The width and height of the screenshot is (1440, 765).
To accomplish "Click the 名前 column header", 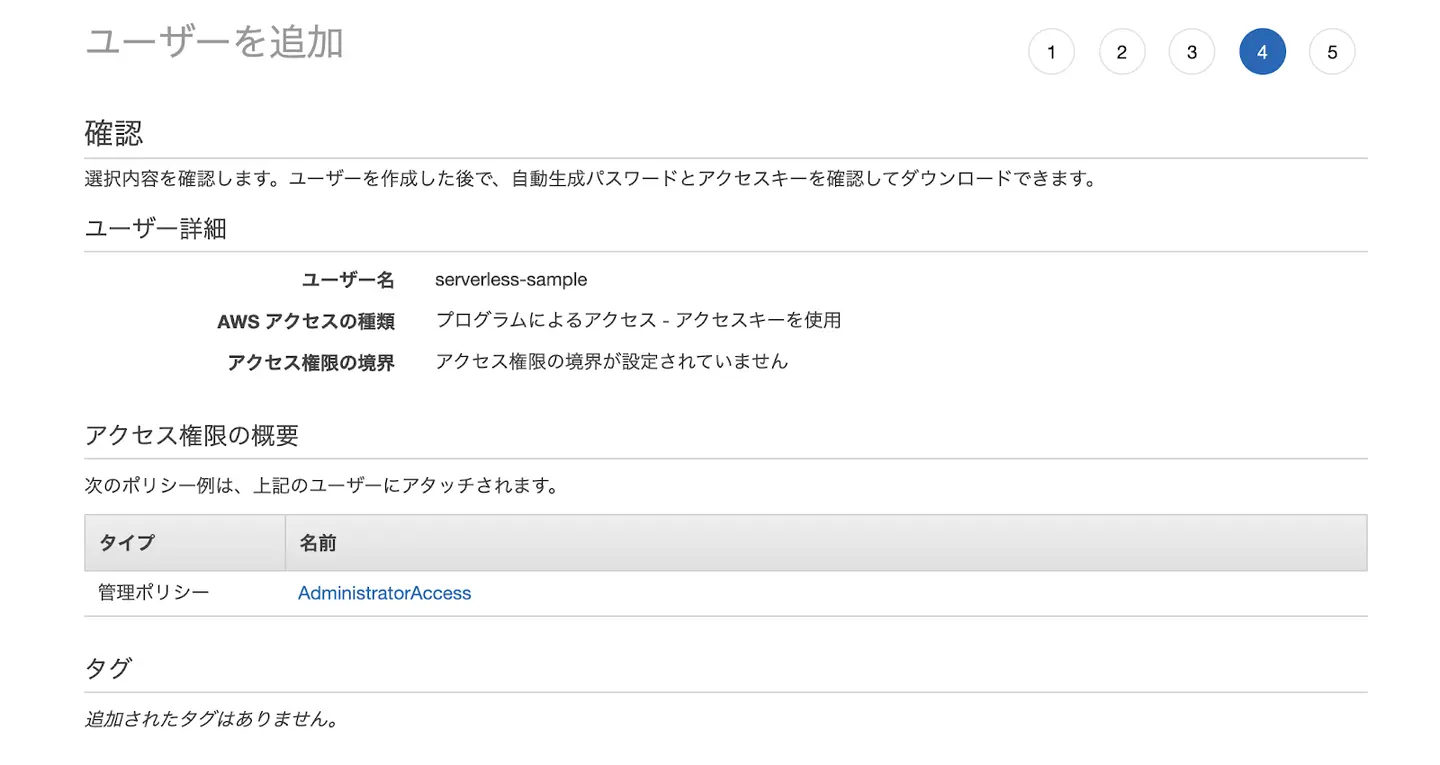I will 317,542.
